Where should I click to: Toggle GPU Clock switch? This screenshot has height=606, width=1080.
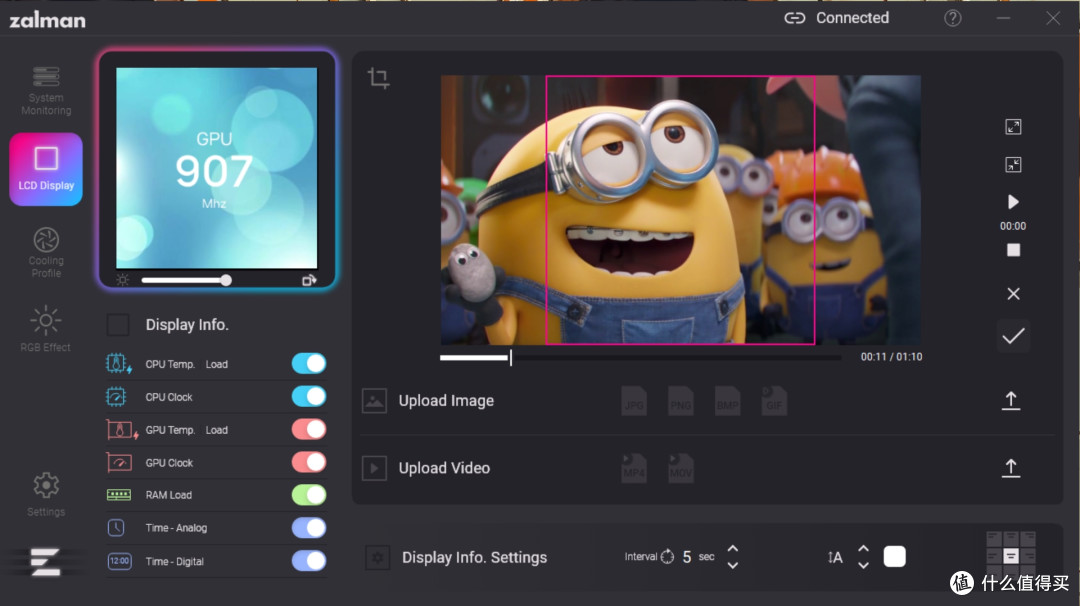coord(309,462)
